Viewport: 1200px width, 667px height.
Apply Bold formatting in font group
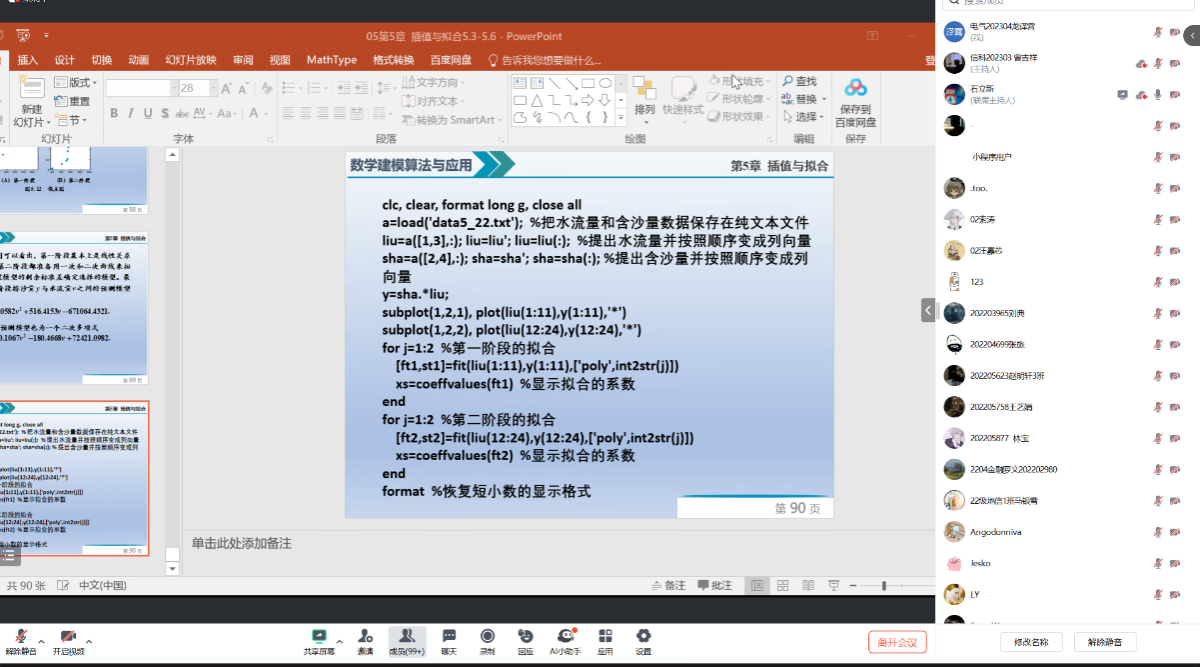[x=114, y=113]
